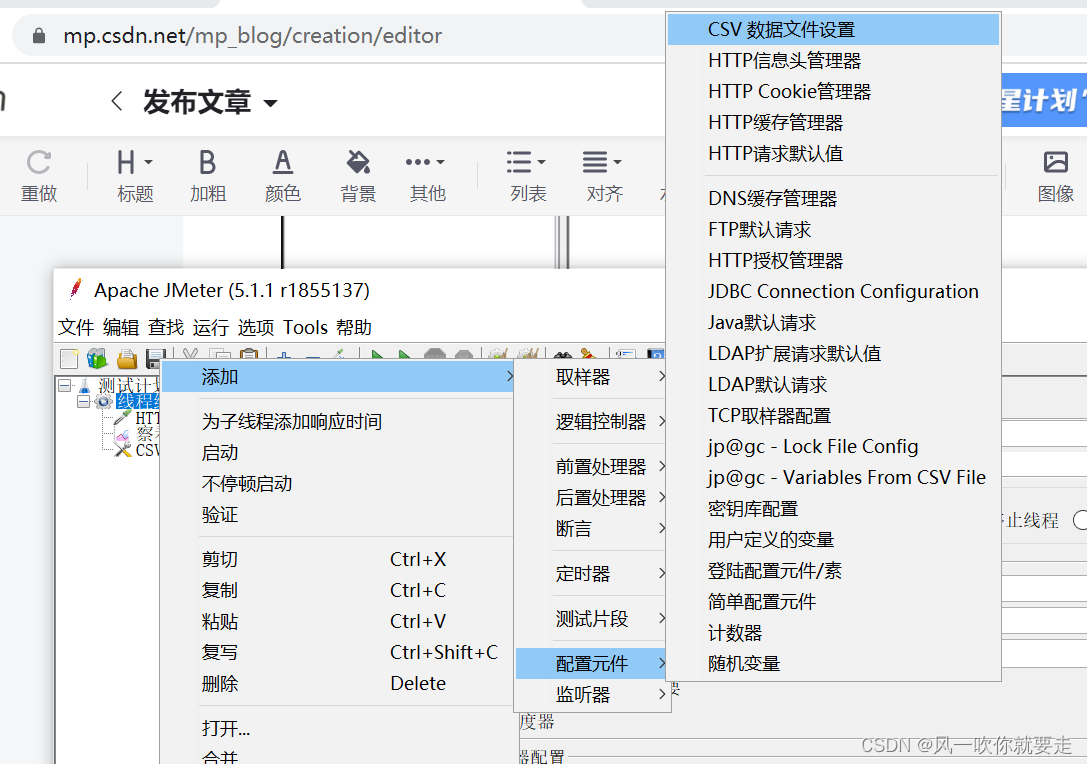Open JMeter 选项 menu
1087x764 pixels.
(256, 327)
